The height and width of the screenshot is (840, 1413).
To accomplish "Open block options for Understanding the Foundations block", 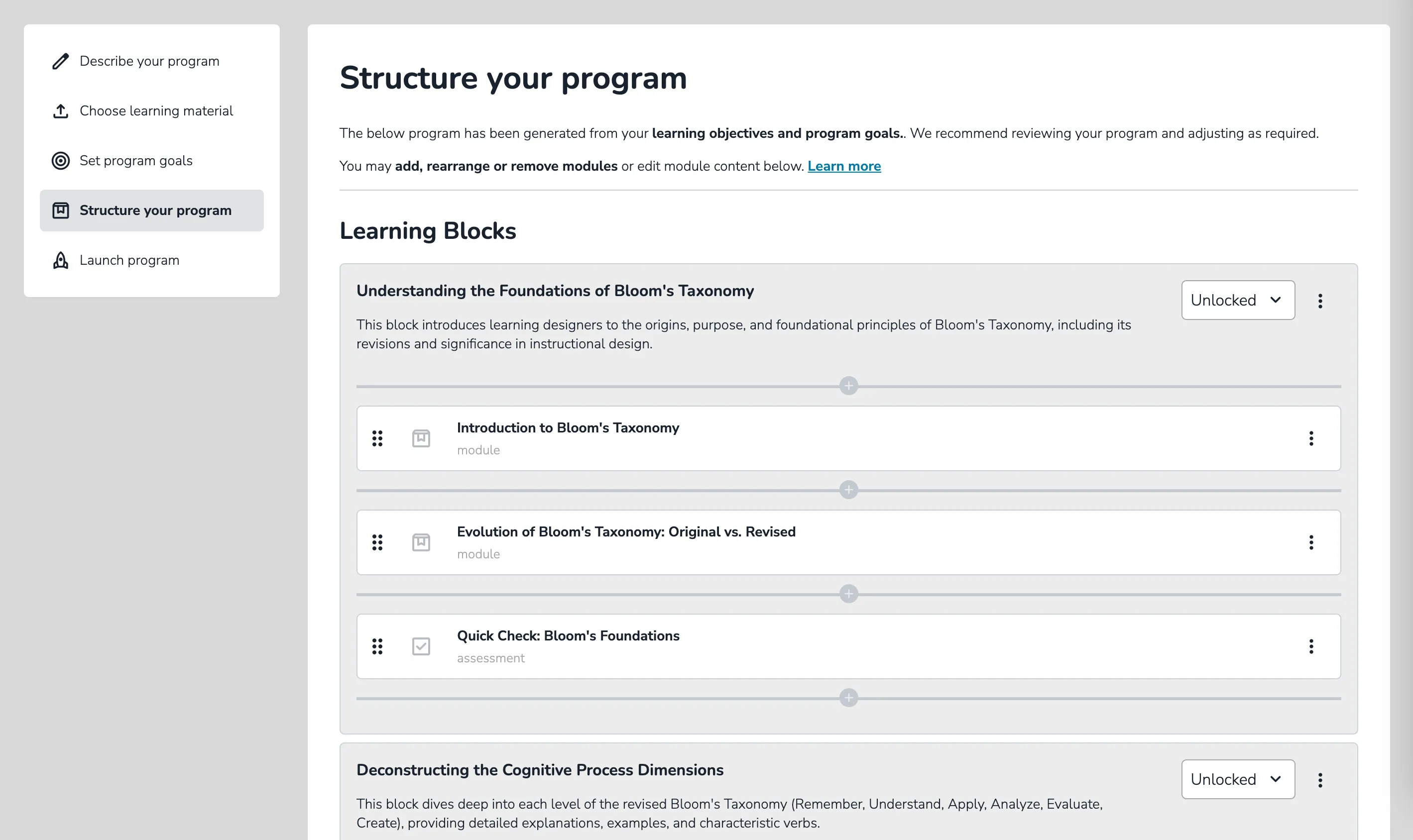I will click(x=1320, y=301).
